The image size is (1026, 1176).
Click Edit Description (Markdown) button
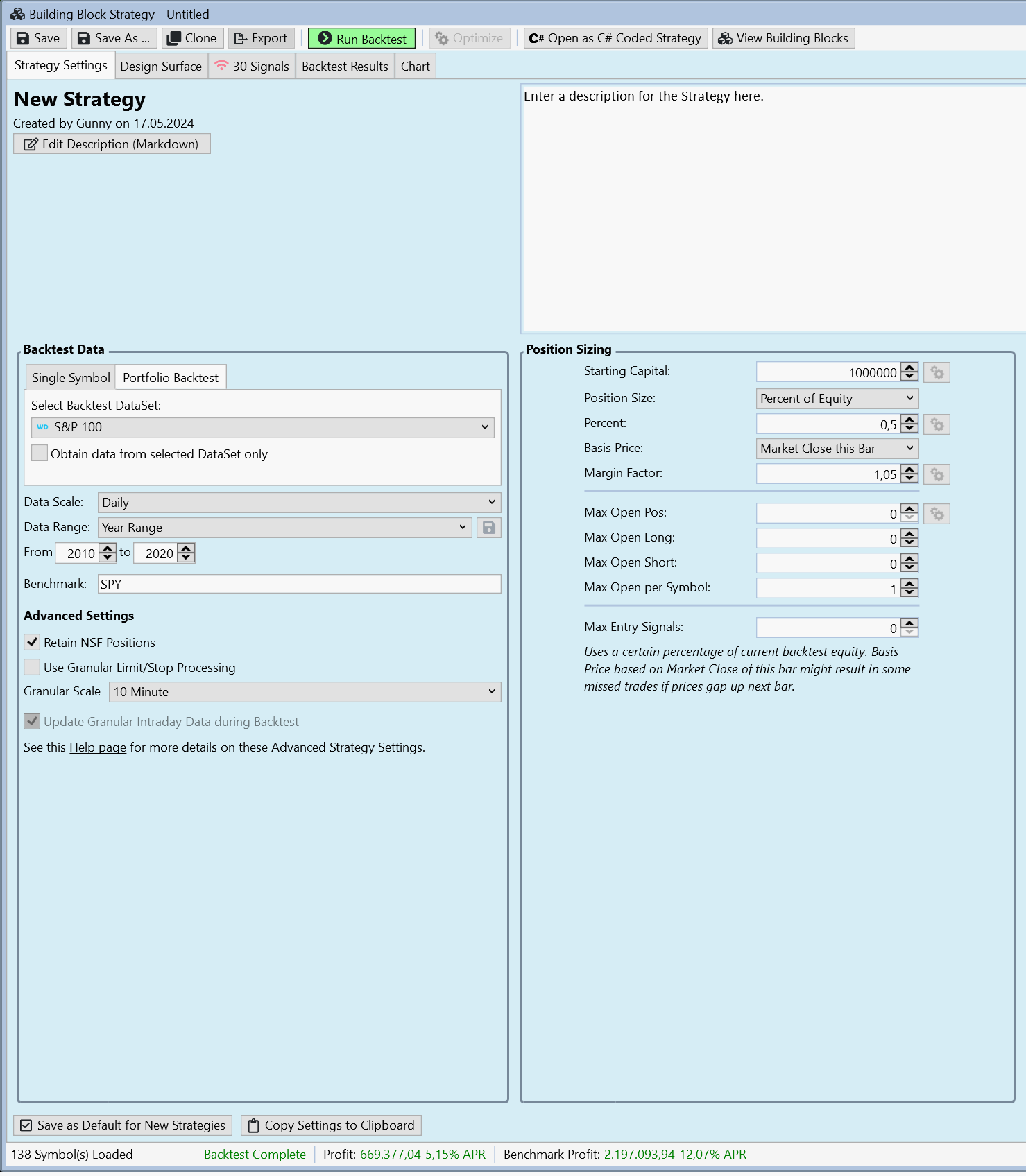(112, 144)
